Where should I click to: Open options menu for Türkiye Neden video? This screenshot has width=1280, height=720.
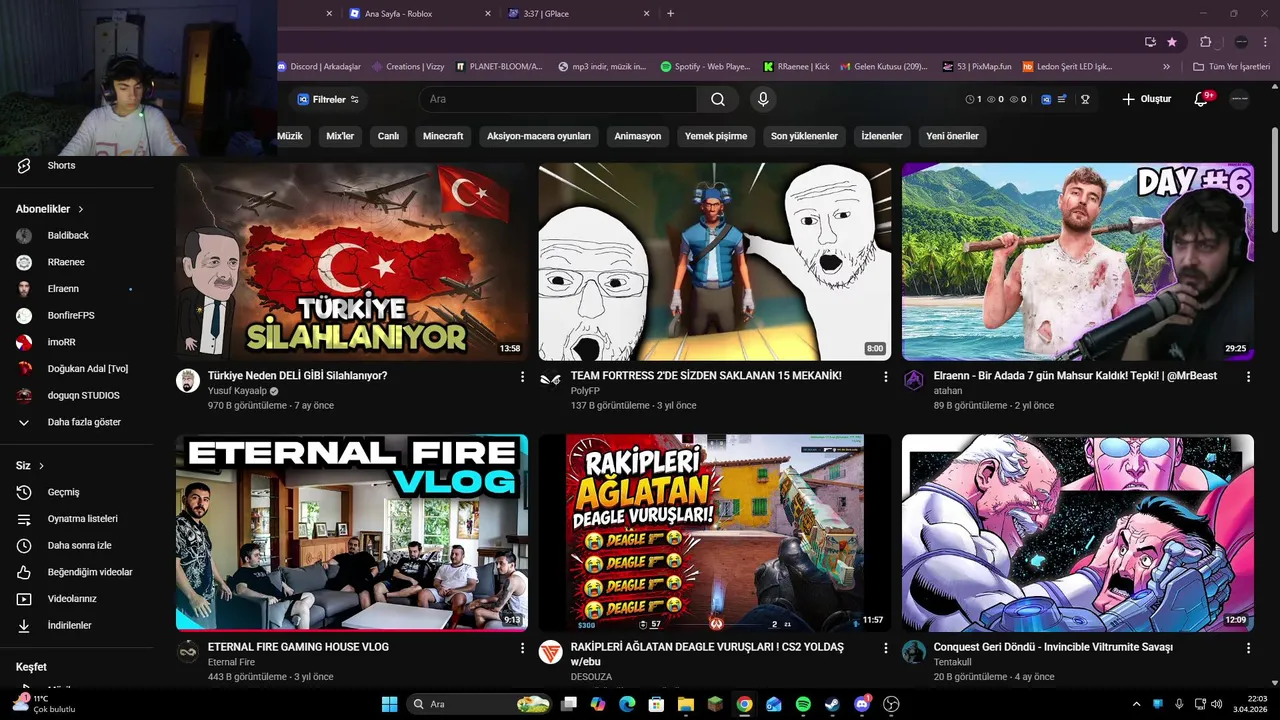(522, 377)
